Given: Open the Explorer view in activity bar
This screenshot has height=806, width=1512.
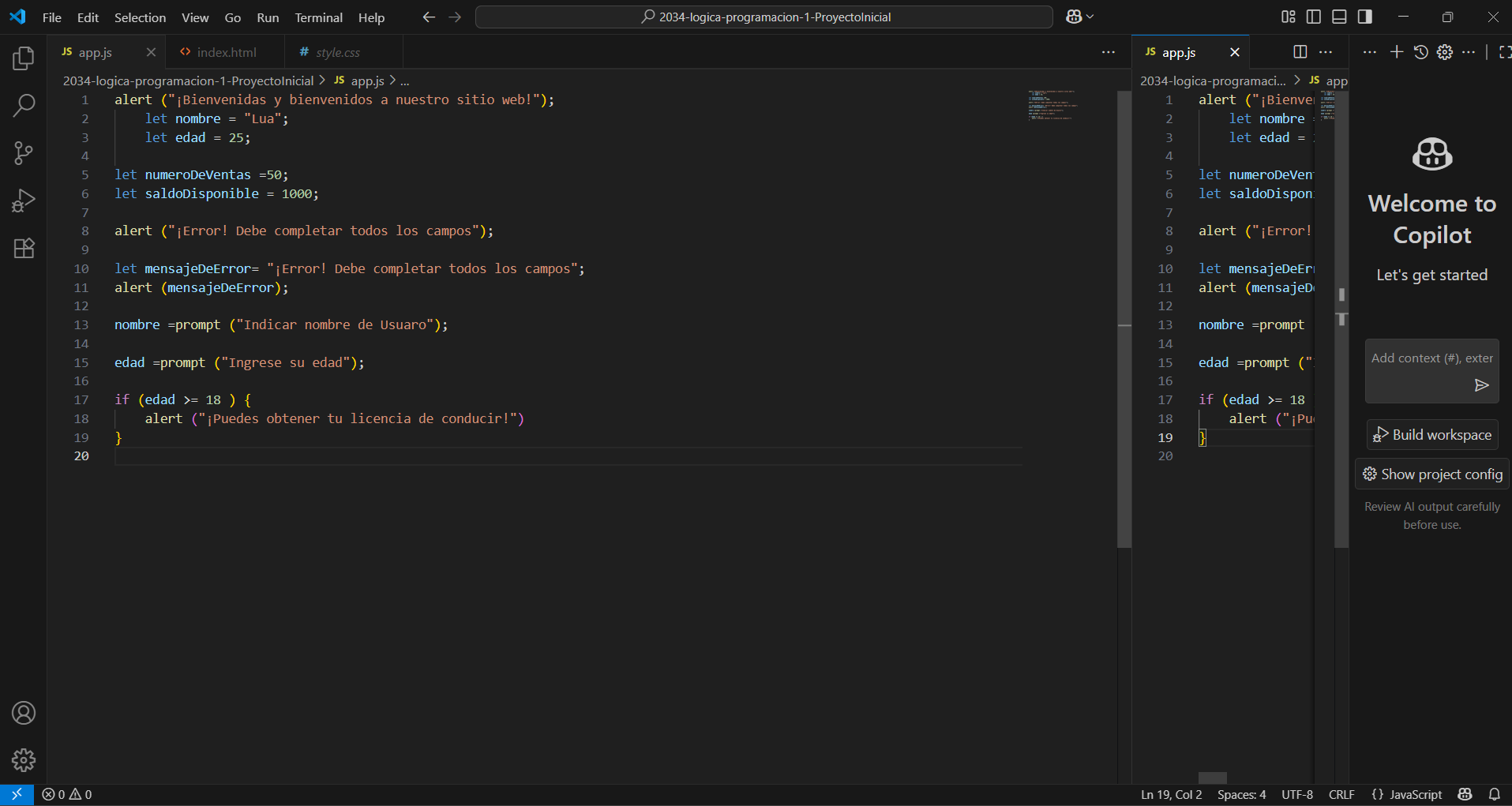Looking at the screenshot, I should tap(24, 58).
